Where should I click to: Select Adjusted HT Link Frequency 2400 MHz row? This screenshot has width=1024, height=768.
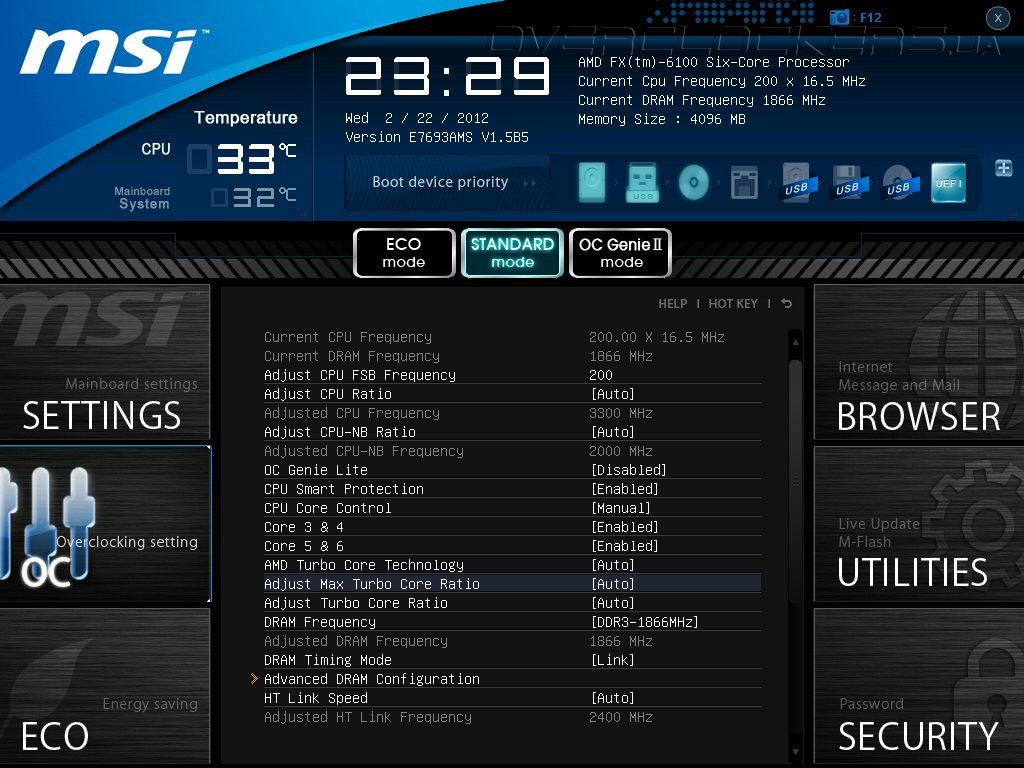(x=512, y=716)
